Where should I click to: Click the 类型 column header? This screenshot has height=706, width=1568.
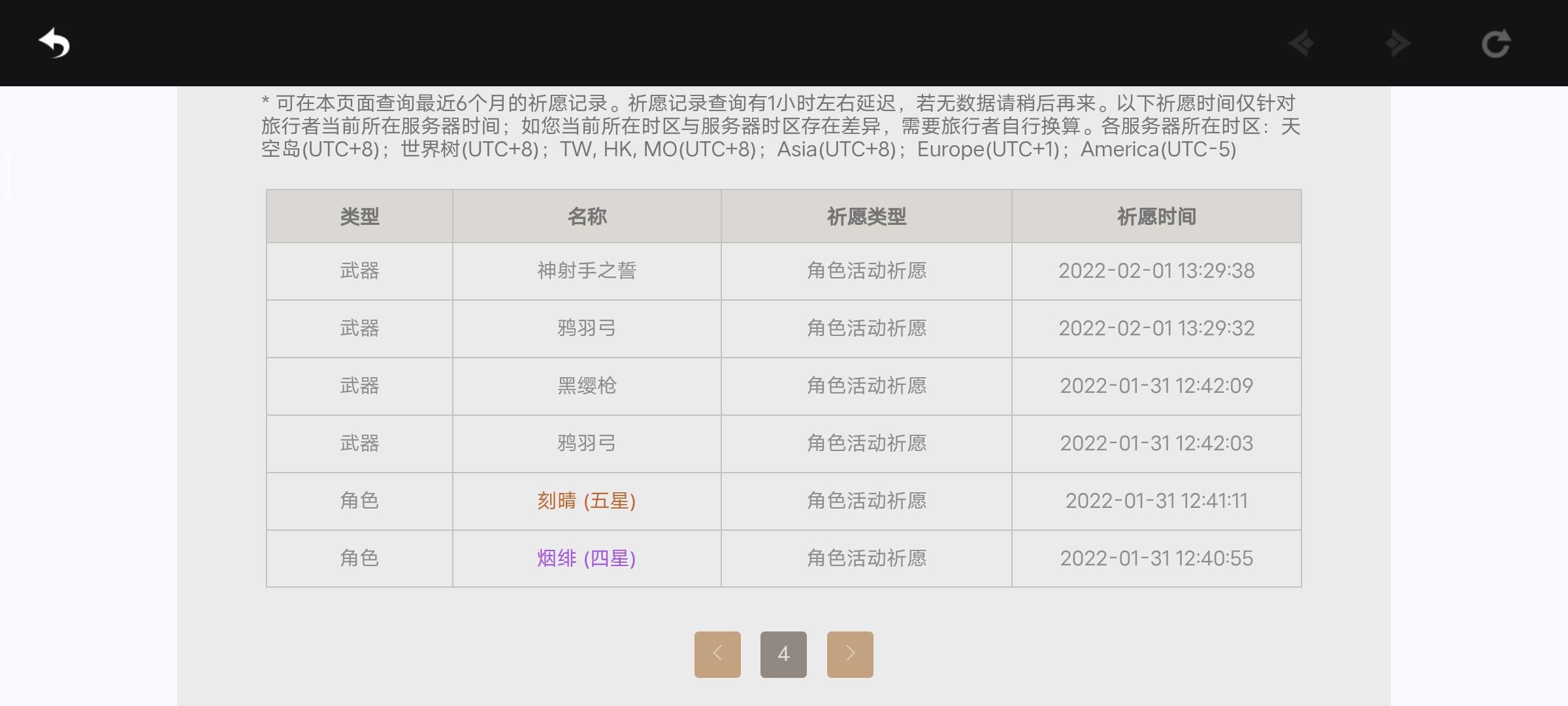[359, 216]
